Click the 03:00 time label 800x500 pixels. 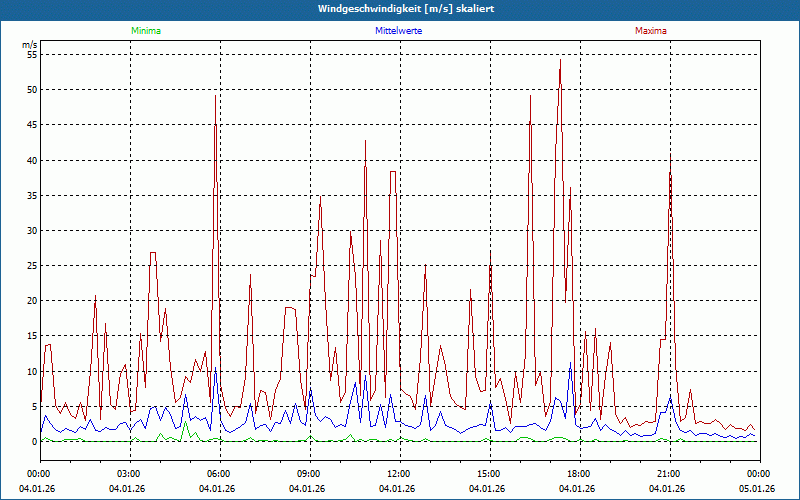129,473
